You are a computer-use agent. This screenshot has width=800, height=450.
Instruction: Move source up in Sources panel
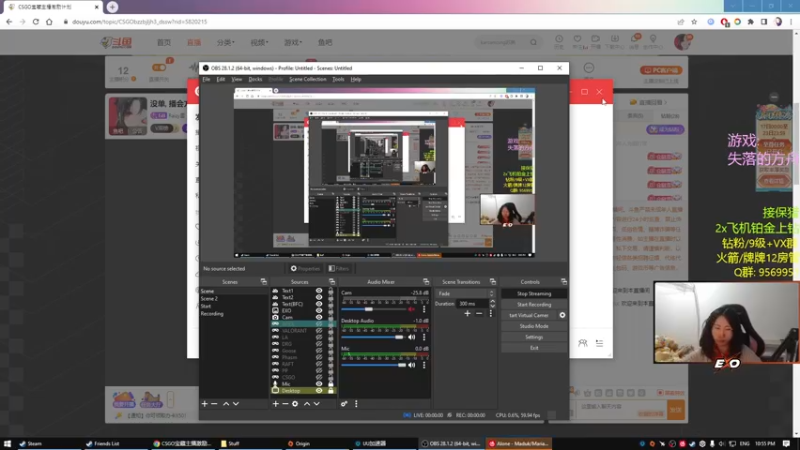307,404
